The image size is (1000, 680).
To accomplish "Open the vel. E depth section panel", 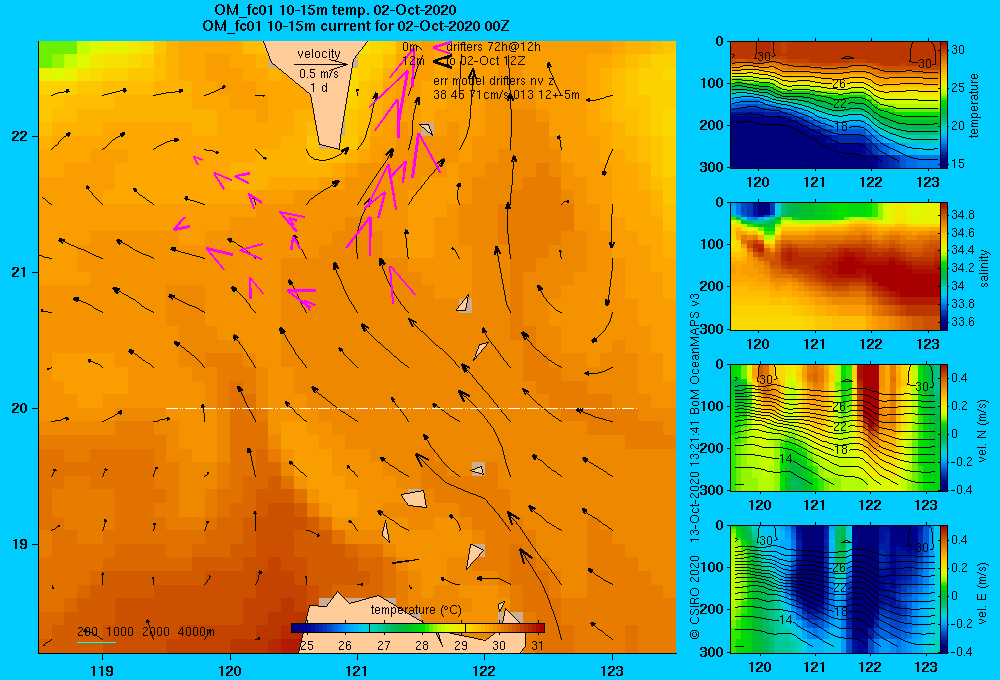I will pos(834,589).
